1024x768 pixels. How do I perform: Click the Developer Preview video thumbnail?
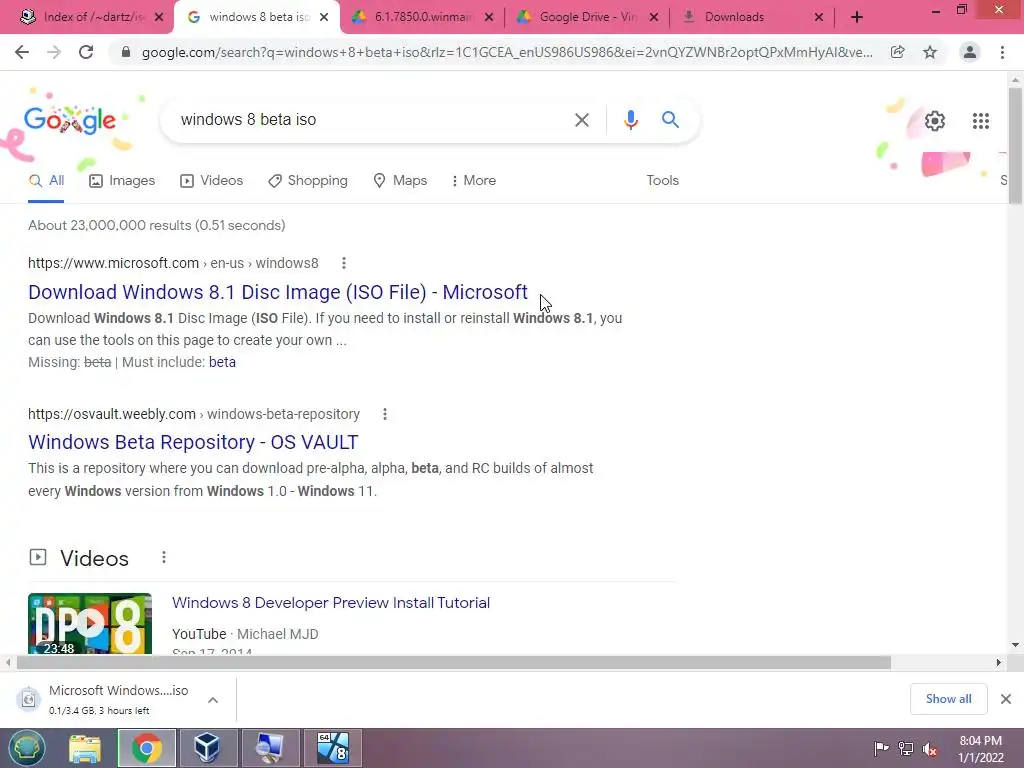pyautogui.click(x=90, y=623)
